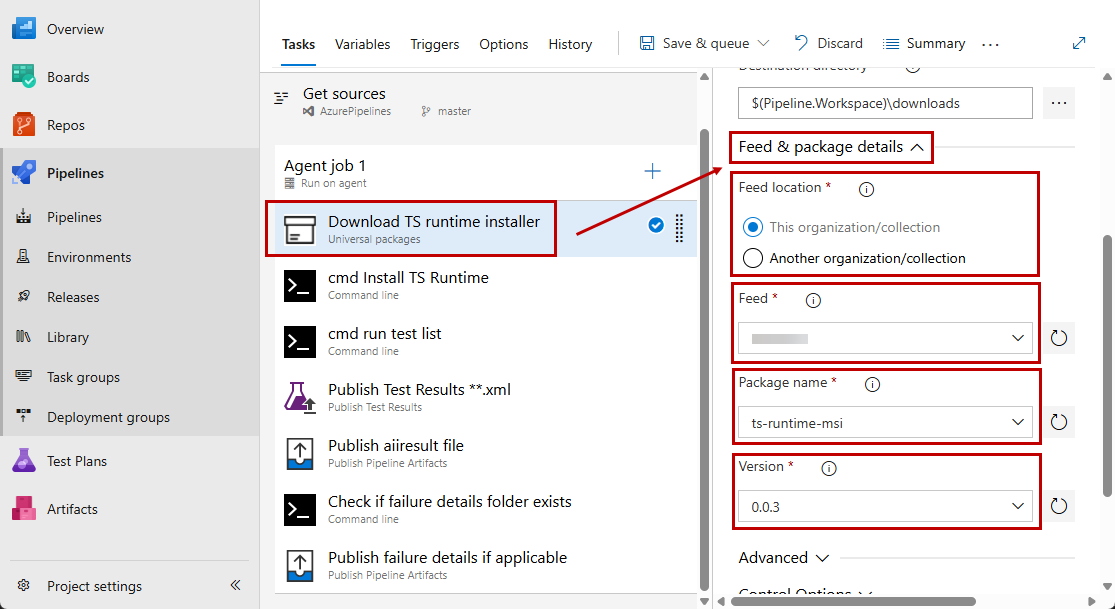Select Publish failure details if applicable task
This screenshot has width=1115, height=609.
[486, 565]
